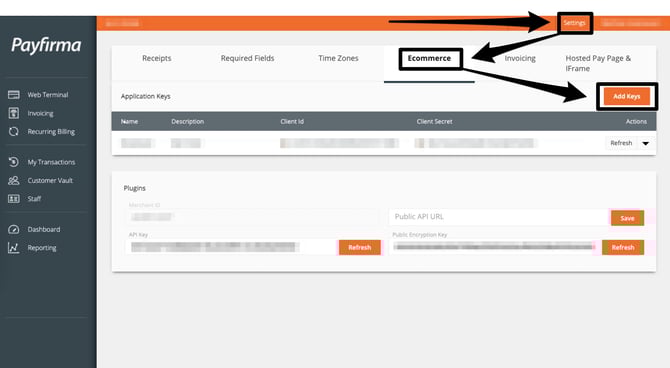Click the Merchant ID field
Screen dimensions: 670x368
tap(252, 217)
